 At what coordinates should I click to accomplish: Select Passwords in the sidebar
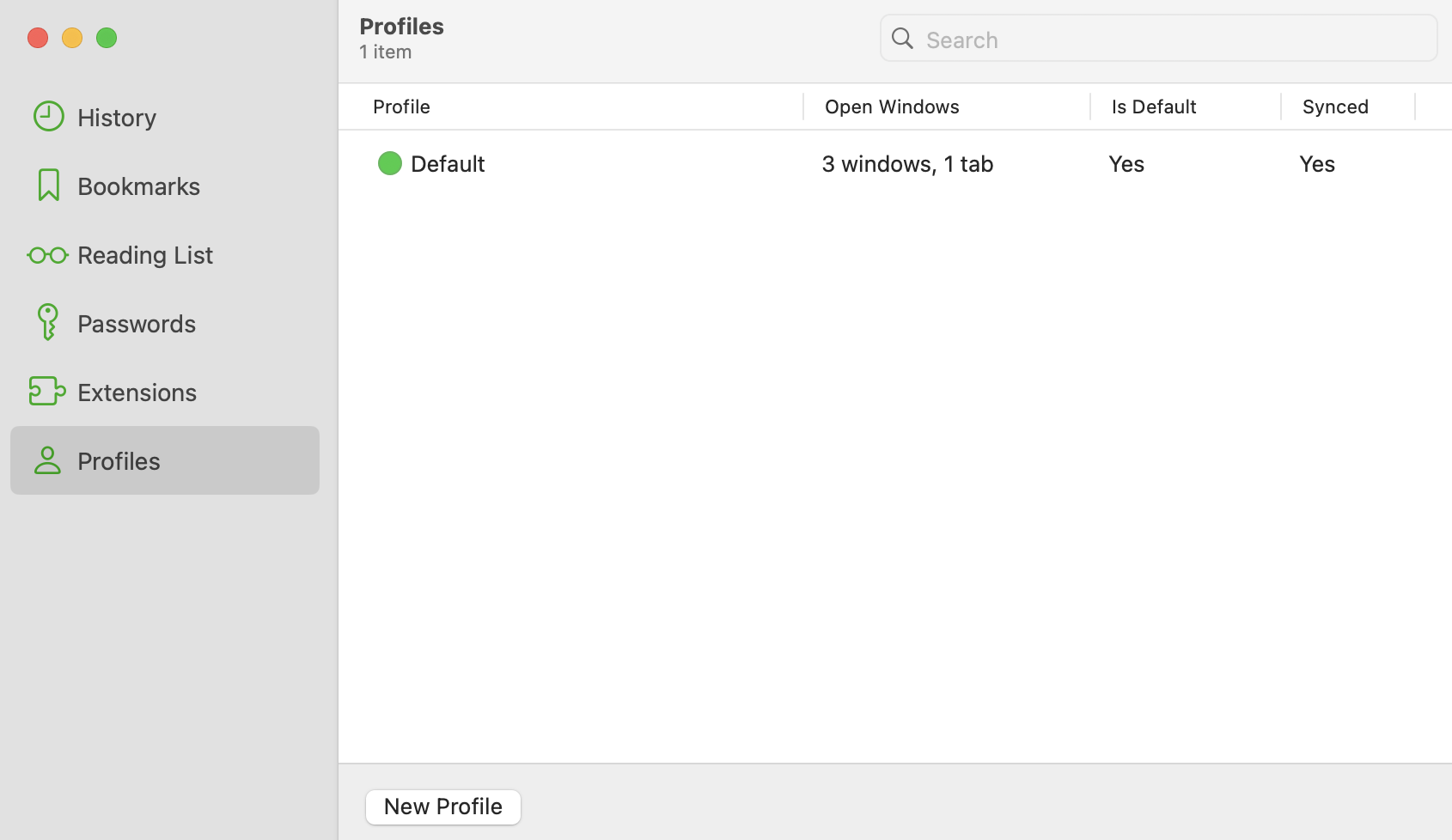coord(137,323)
